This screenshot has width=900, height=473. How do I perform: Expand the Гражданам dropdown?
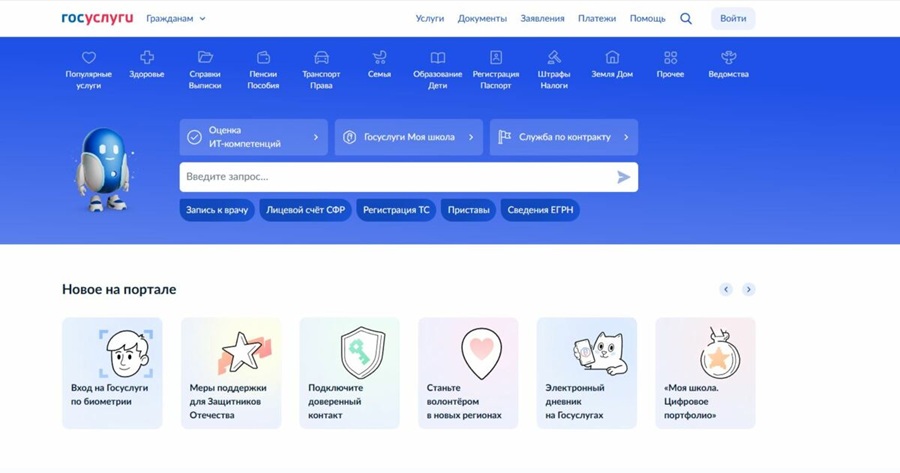(x=176, y=18)
